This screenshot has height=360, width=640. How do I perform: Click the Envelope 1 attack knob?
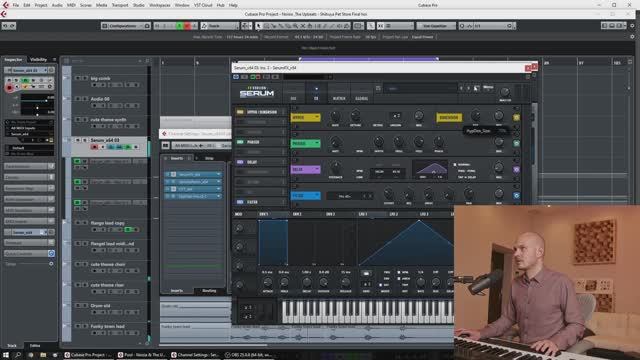267,282
